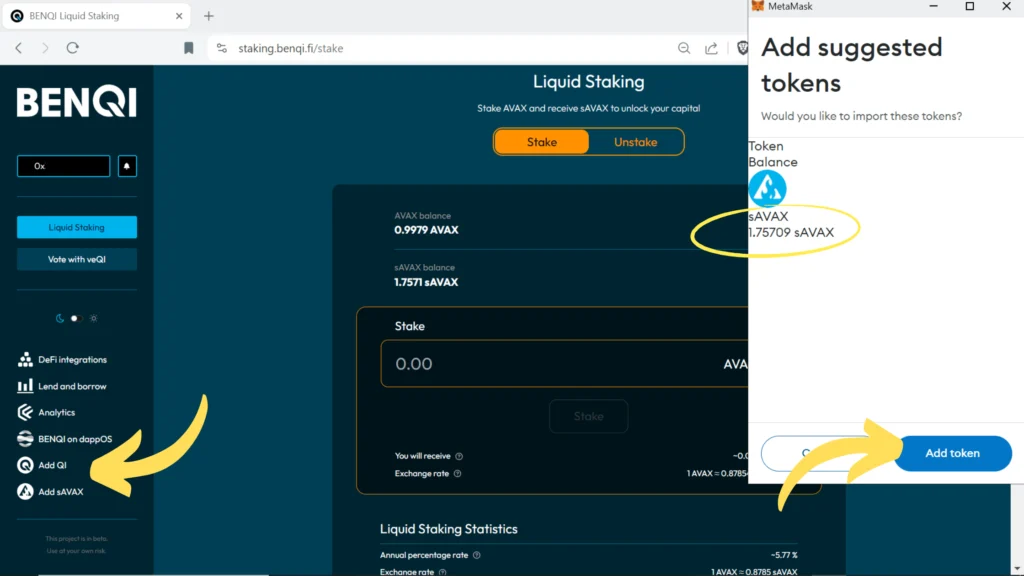
Task: Reload the page with refresh icon
Action: coord(72,48)
